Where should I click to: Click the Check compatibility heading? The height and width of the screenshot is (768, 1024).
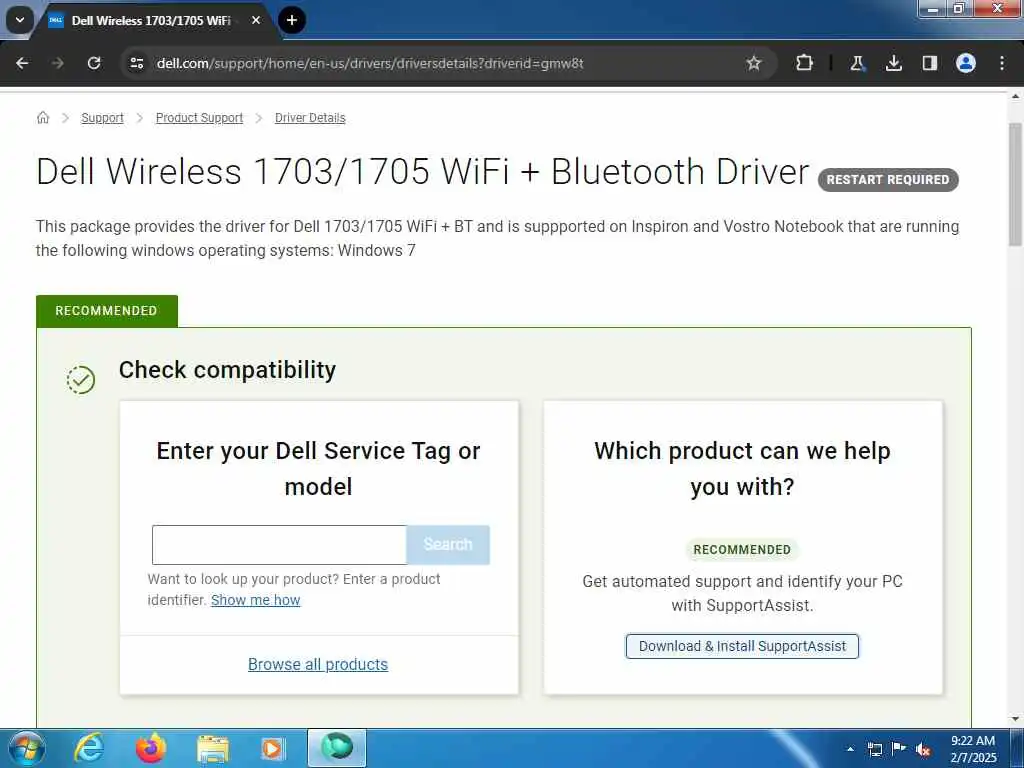tap(227, 370)
